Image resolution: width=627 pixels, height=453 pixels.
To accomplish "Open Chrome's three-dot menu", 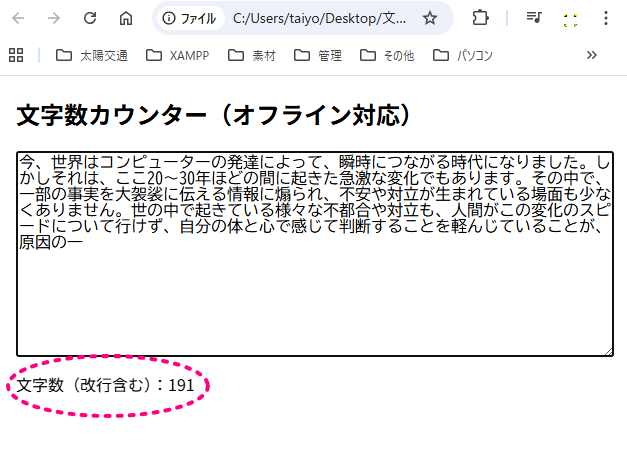I will 607,18.
